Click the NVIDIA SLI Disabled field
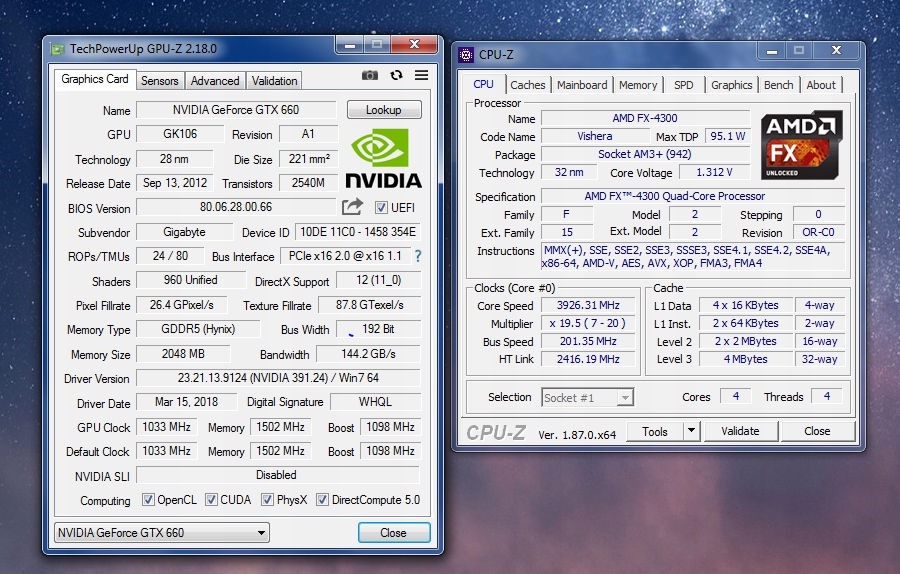Screen dimensions: 900x574 [278, 475]
